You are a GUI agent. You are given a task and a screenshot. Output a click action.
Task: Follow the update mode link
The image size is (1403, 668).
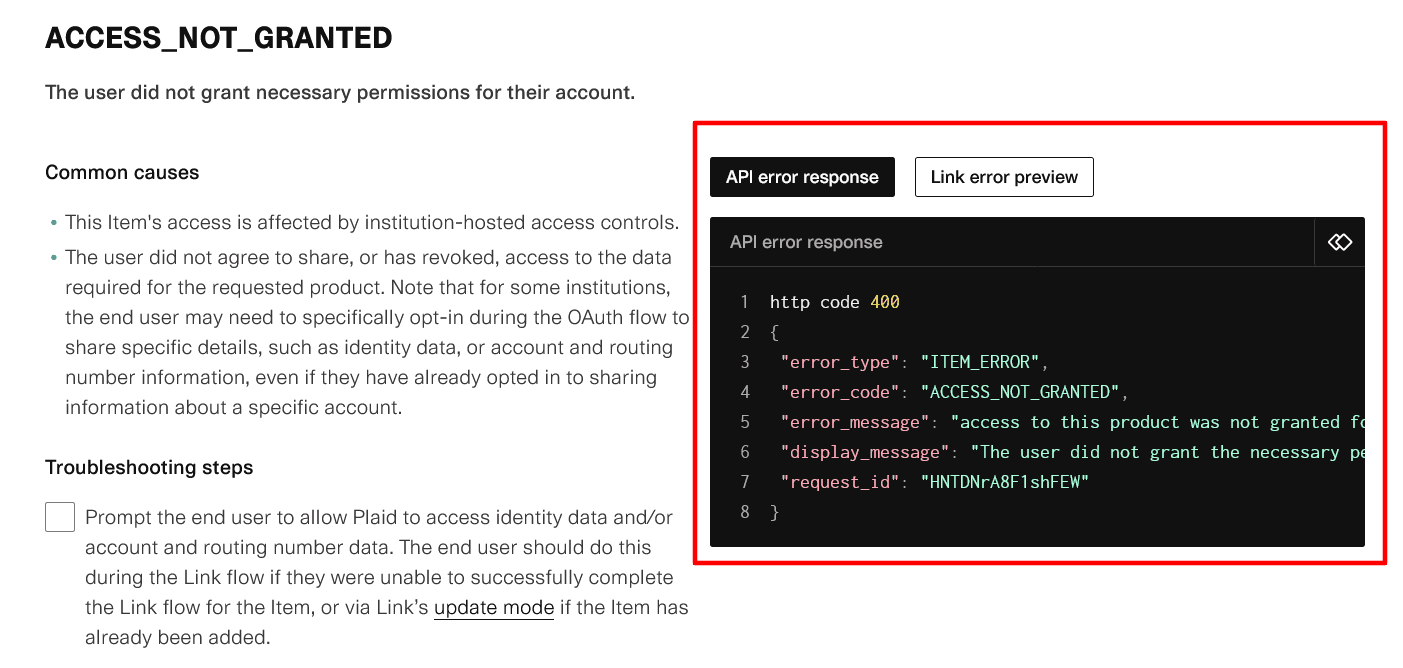tap(493, 607)
